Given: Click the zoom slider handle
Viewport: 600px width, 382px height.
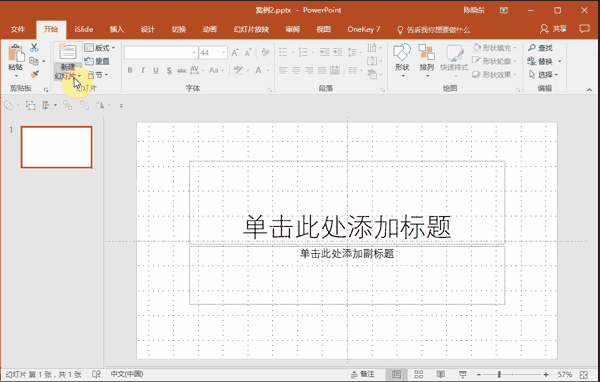Looking at the screenshot, I should (x=499, y=374).
